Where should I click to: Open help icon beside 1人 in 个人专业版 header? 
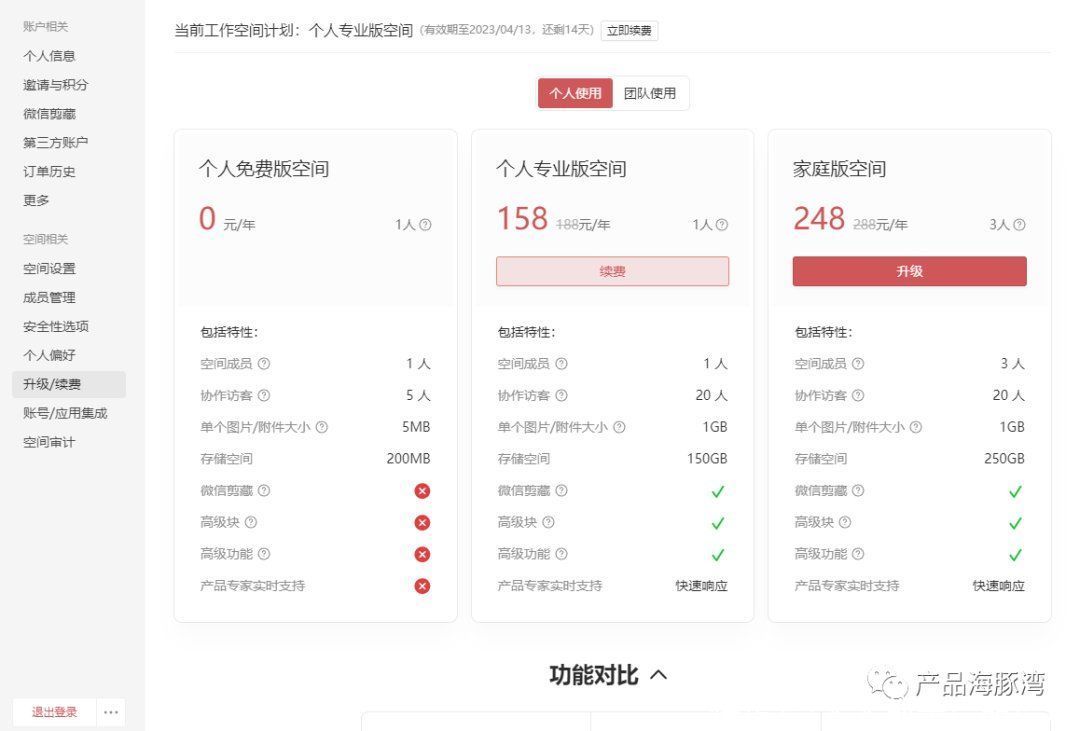coord(722,225)
